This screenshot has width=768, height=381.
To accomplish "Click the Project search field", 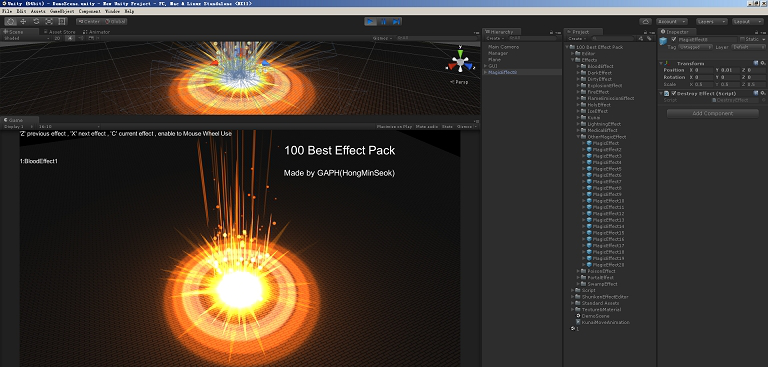I will (612, 38).
